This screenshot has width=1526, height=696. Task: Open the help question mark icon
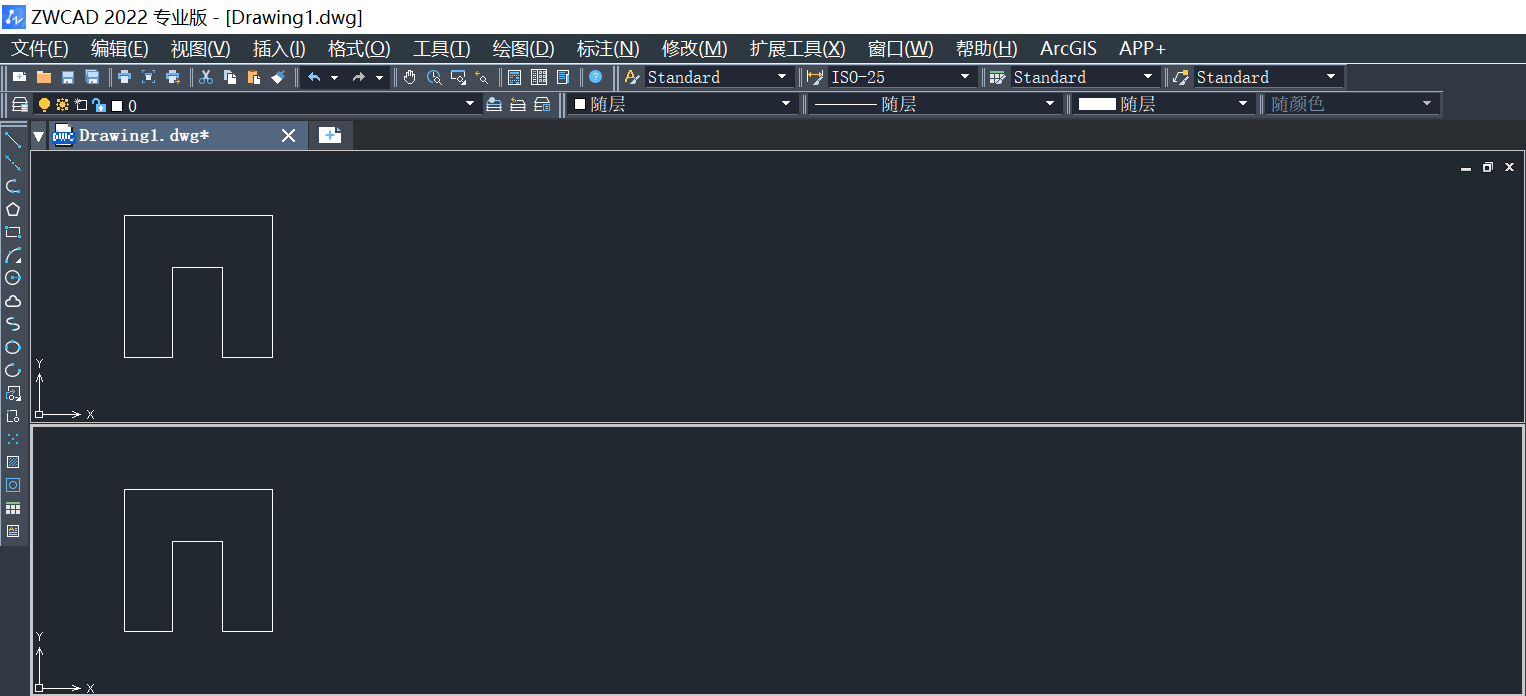596,77
